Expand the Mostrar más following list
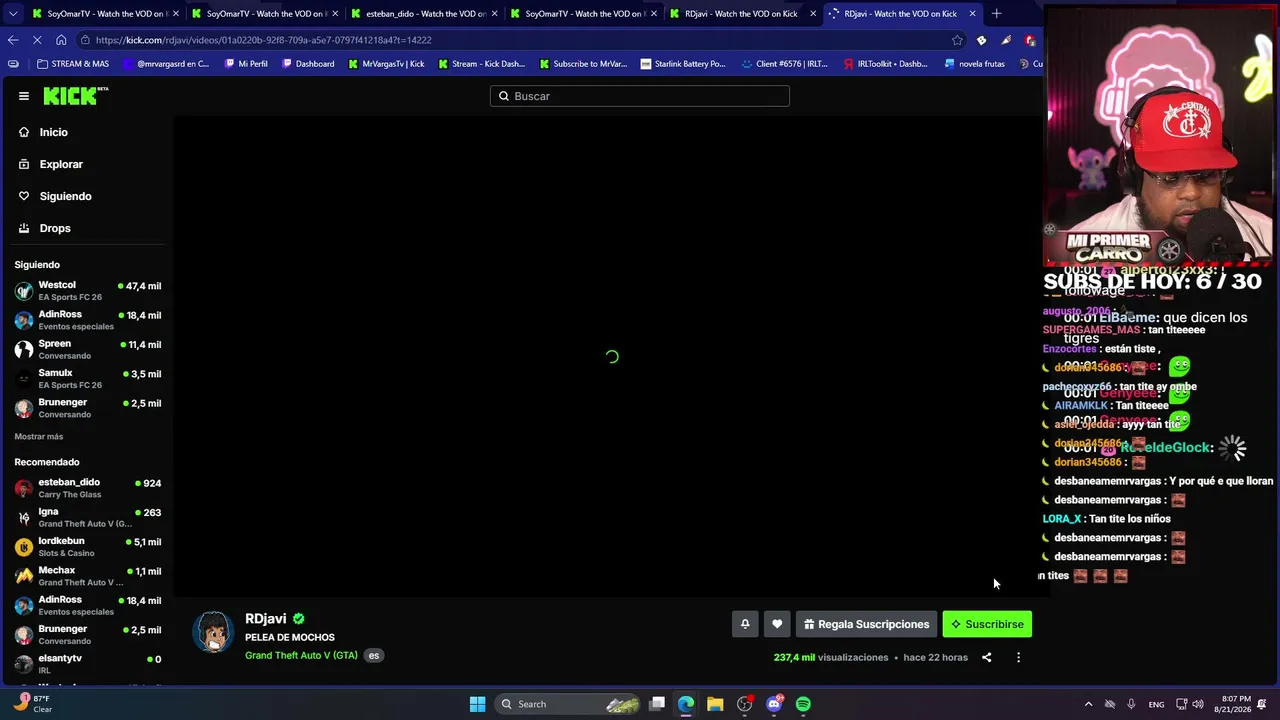Viewport: 1280px width, 720px height. click(39, 437)
